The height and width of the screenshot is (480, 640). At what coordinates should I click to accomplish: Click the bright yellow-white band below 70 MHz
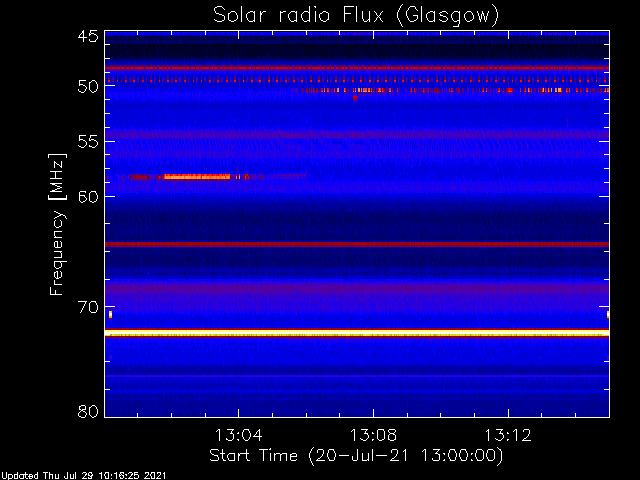tap(357, 334)
